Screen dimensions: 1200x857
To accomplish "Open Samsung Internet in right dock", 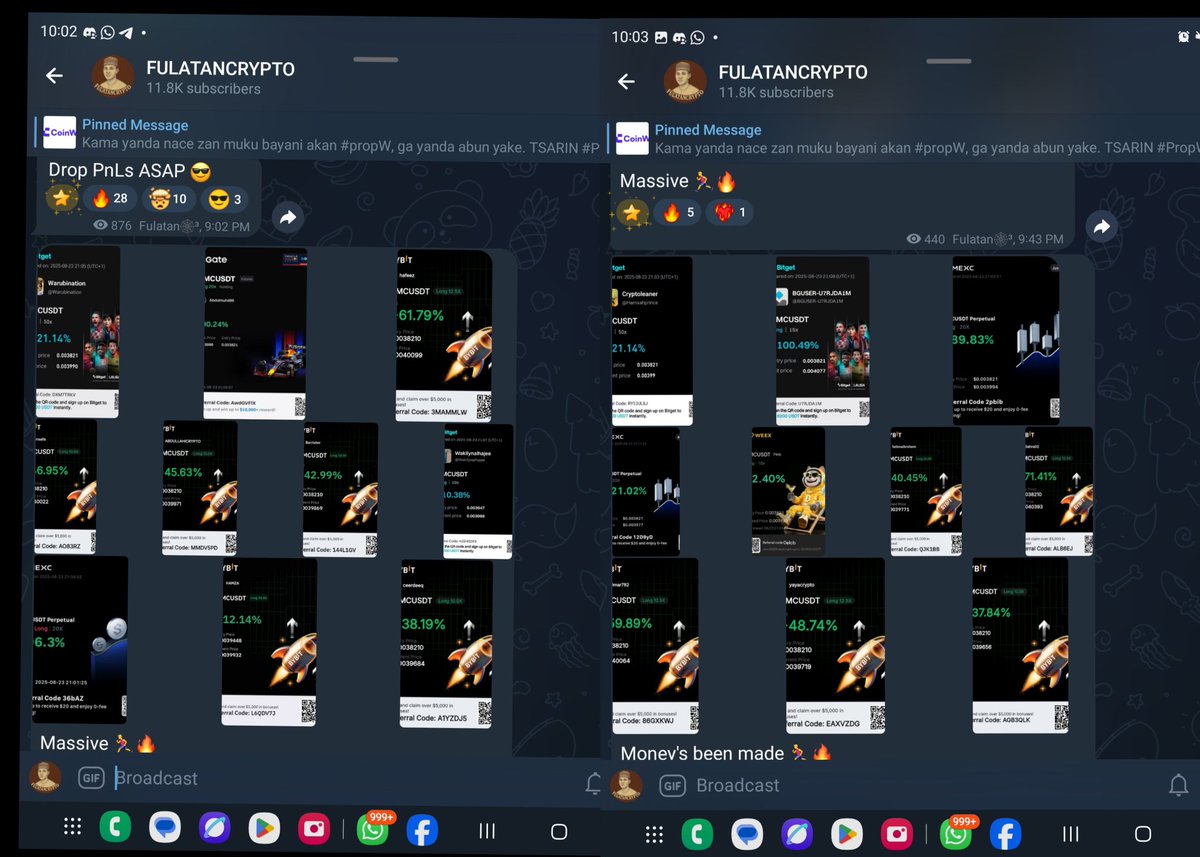I will pyautogui.click(x=796, y=834).
